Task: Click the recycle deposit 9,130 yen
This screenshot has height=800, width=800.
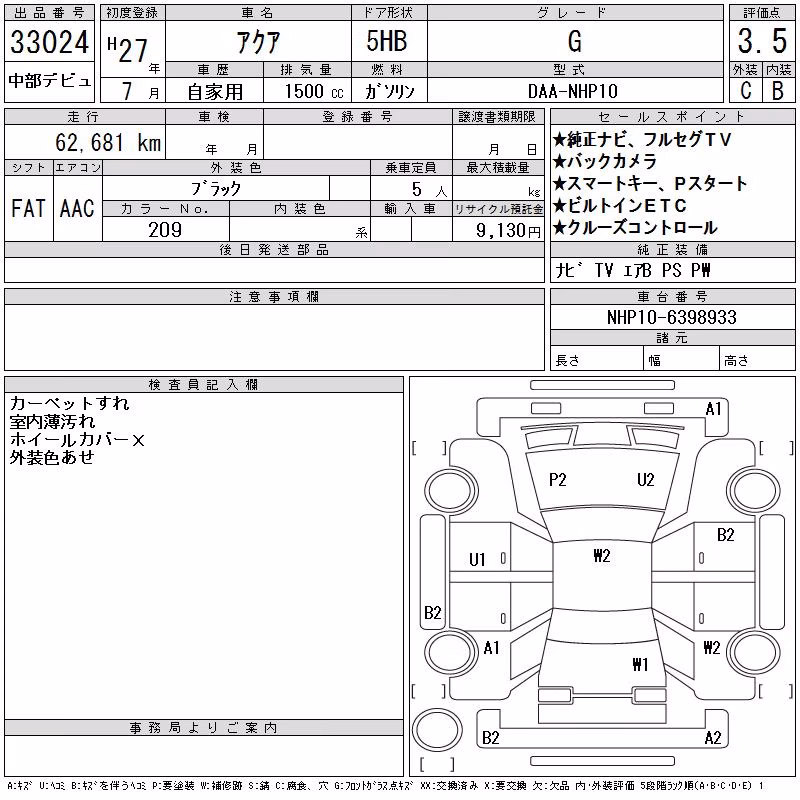Action: coord(508,231)
